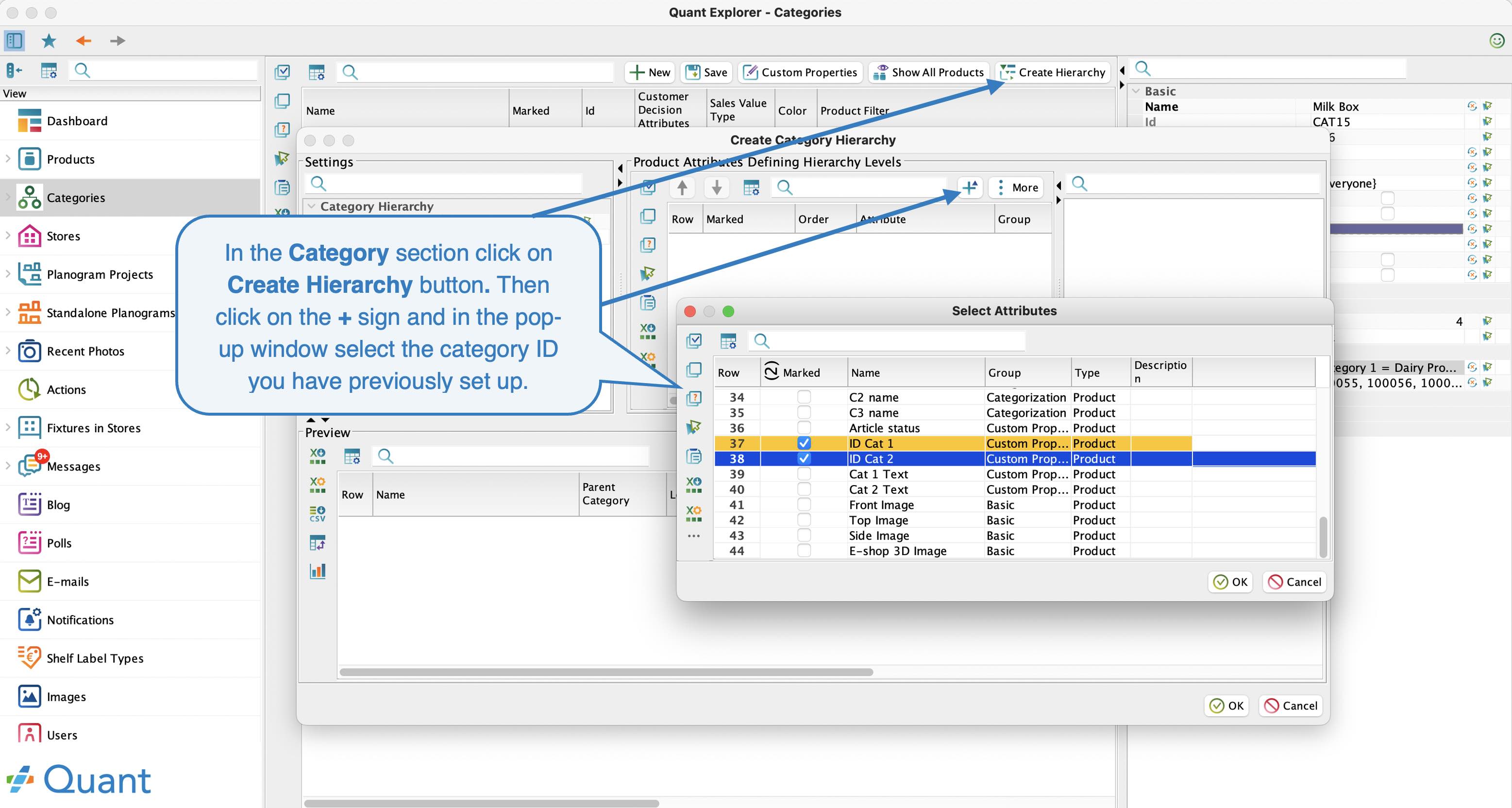Toggle the Article status marked checkbox
The height and width of the screenshot is (808, 1512).
tap(804, 428)
